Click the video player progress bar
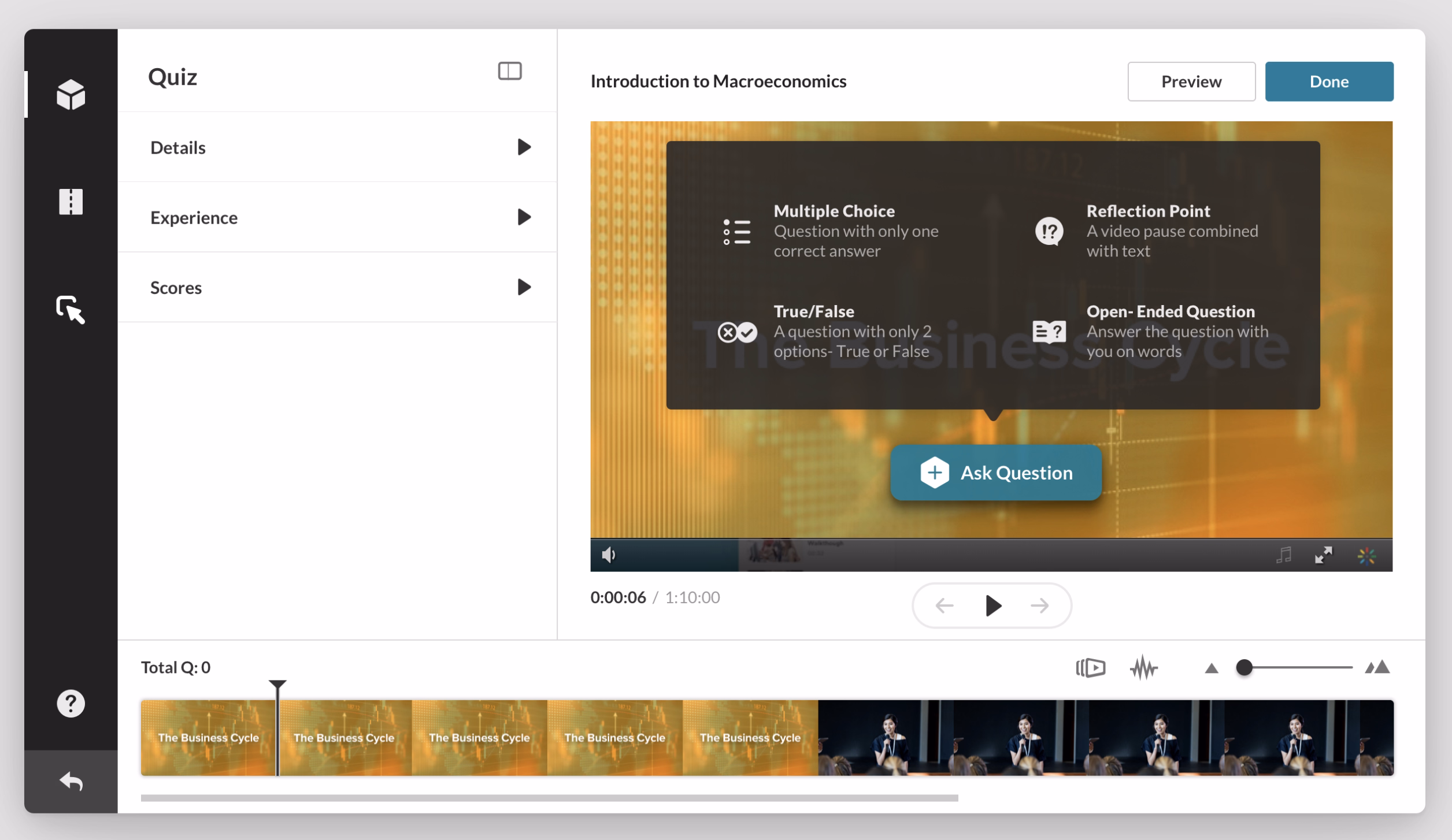 (991, 539)
